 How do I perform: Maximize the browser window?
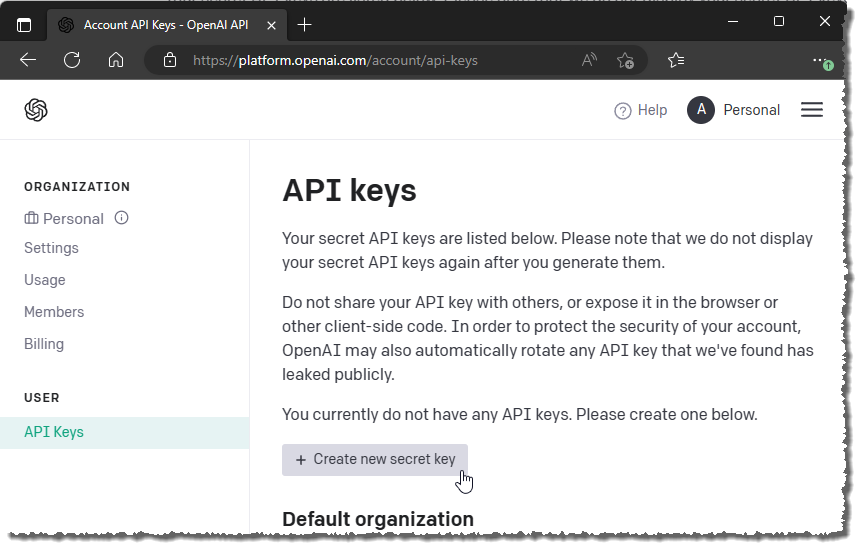[779, 21]
